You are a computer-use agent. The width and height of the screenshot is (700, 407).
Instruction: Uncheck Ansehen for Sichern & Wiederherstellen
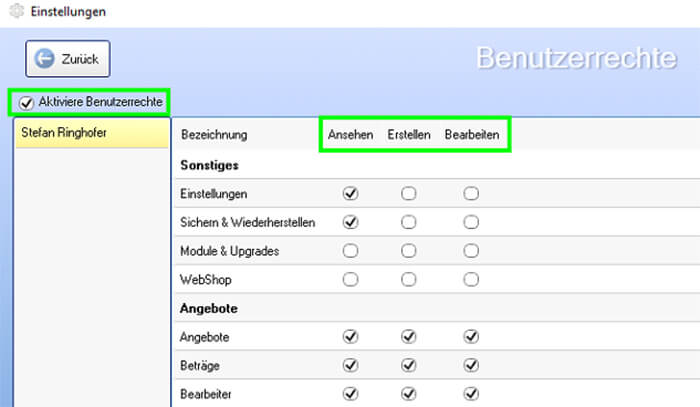350,222
